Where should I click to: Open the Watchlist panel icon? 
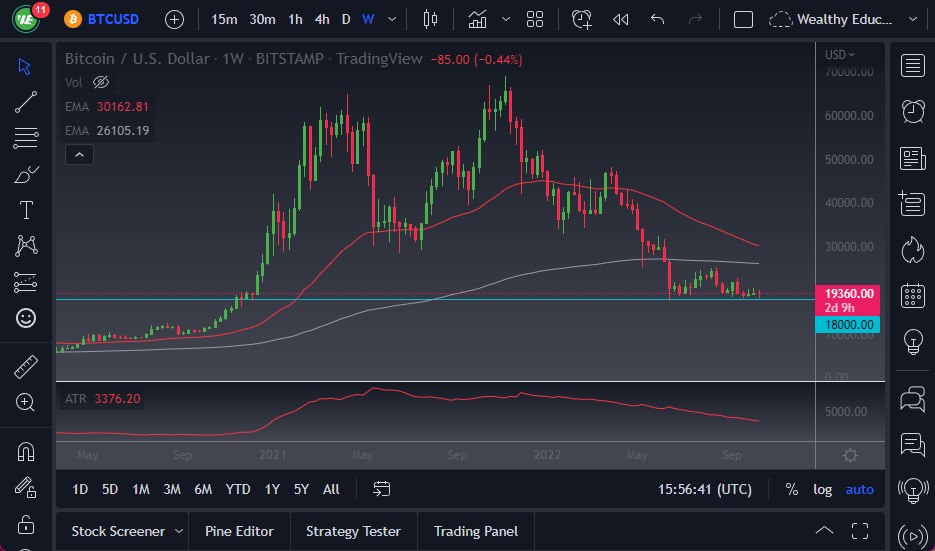pyautogui.click(x=912, y=66)
